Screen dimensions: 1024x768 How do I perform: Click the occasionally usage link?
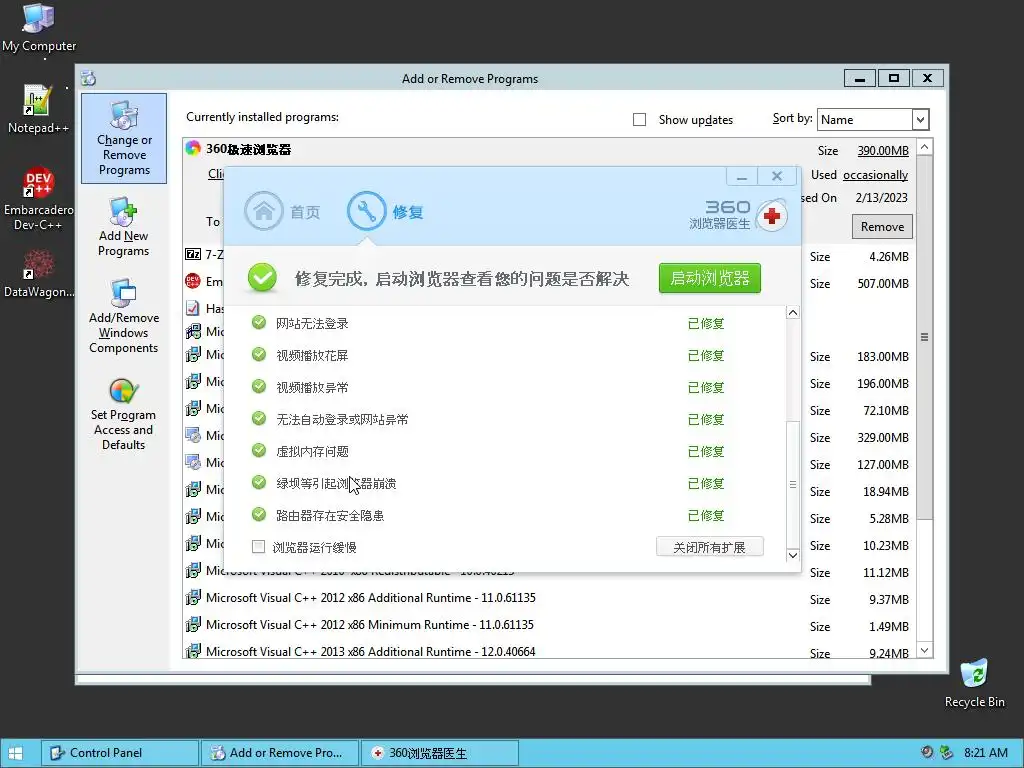pyautogui.click(x=875, y=175)
